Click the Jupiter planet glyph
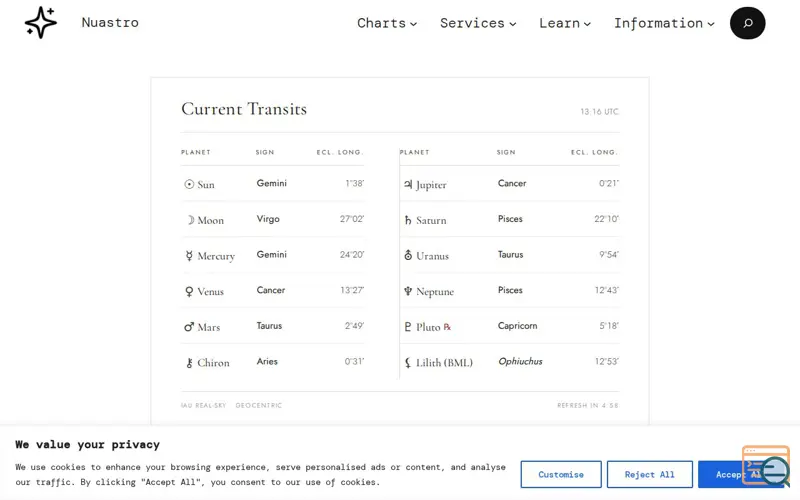Viewport: 800px width, 500px height. pyautogui.click(x=408, y=184)
